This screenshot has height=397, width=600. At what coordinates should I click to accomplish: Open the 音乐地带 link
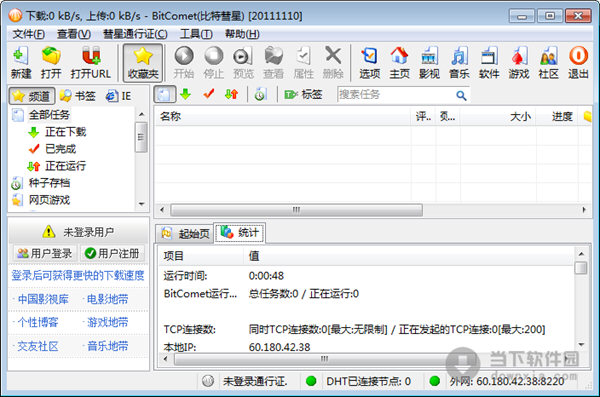click(x=108, y=346)
